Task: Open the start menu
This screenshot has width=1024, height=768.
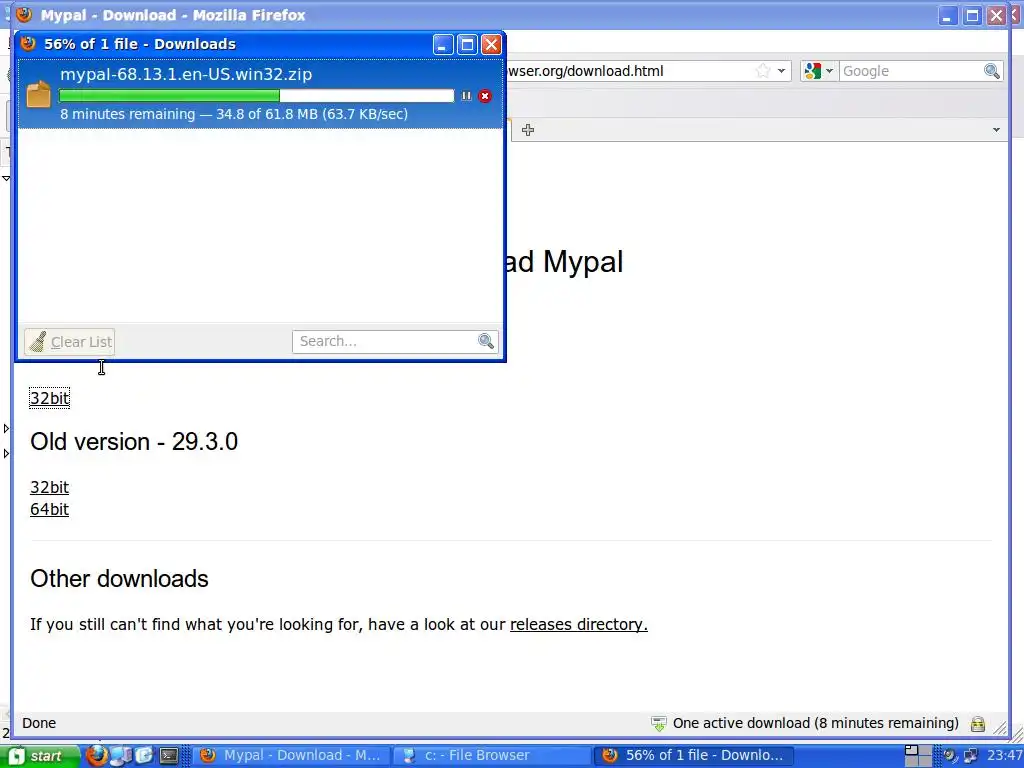Action: tap(40, 756)
